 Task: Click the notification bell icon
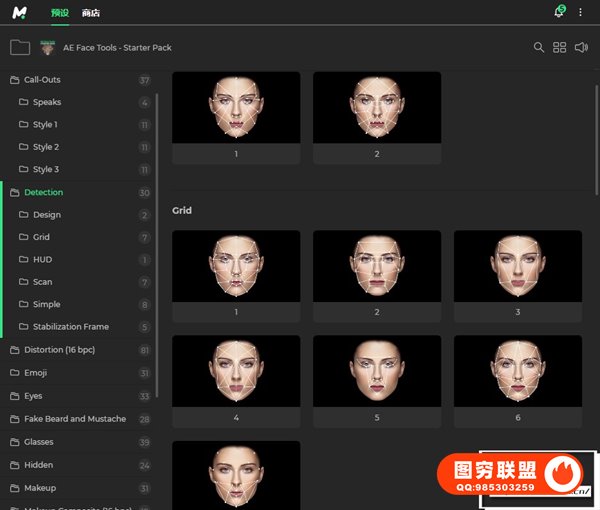(558, 12)
